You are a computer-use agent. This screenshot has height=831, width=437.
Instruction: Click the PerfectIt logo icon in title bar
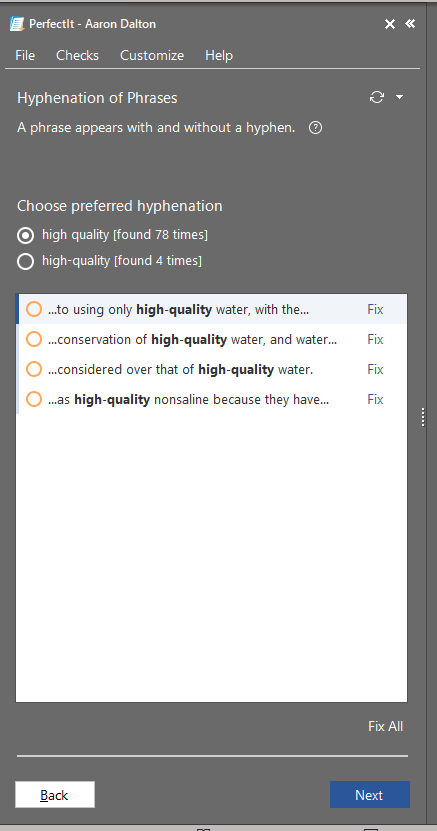tap(17, 24)
